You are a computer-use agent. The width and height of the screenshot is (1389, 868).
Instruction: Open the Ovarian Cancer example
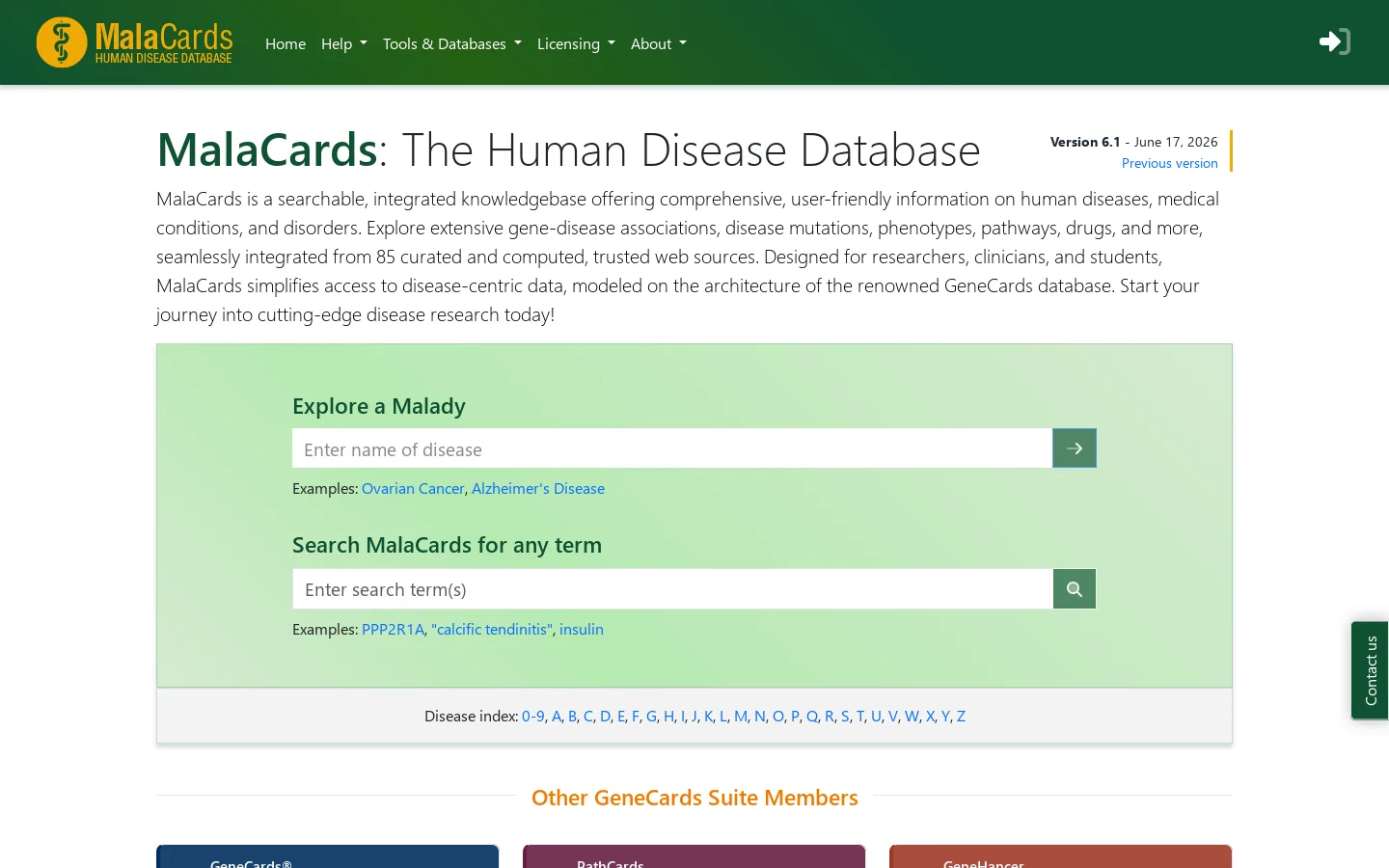pyautogui.click(x=413, y=488)
